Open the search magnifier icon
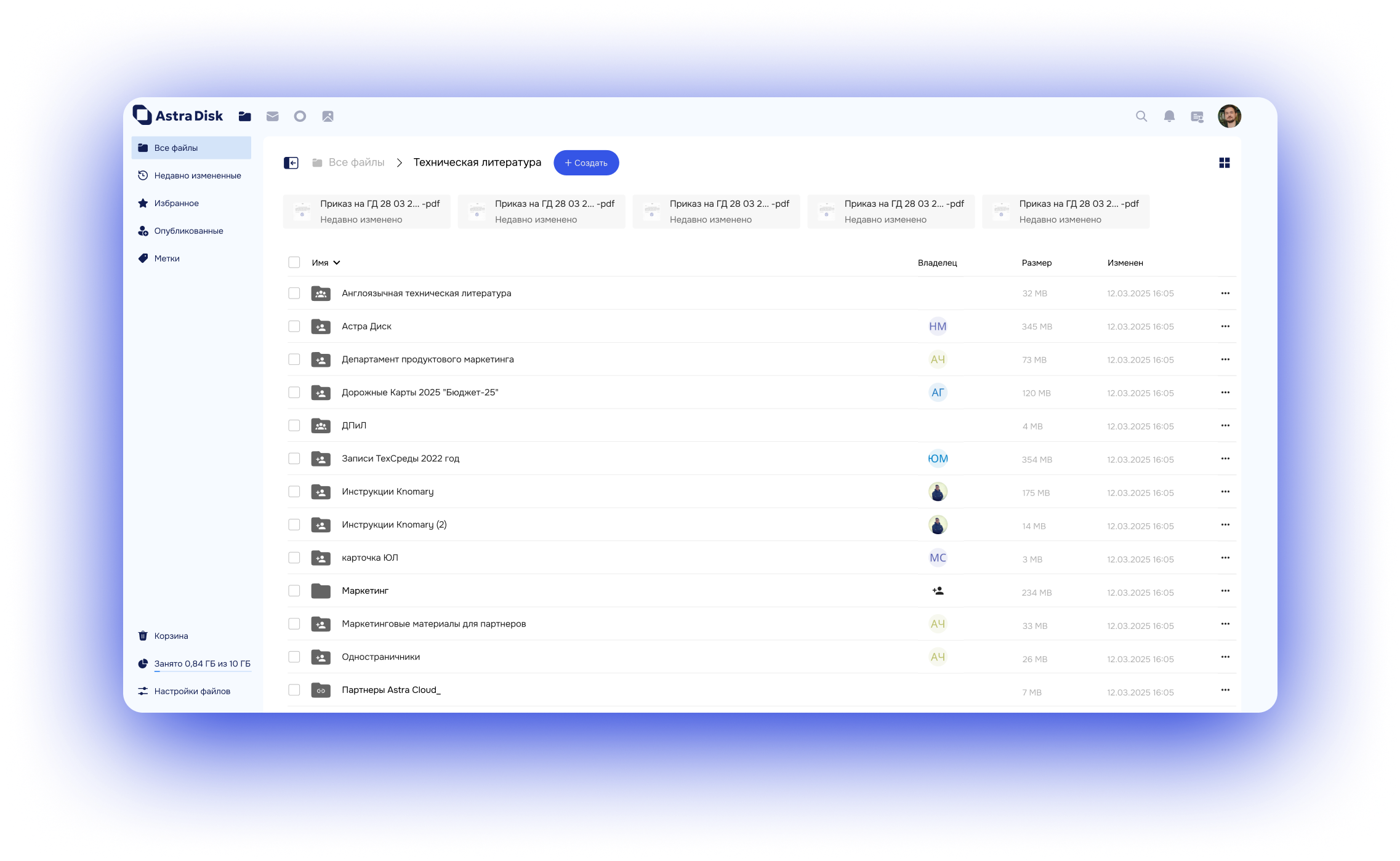Screen dimensions: 1400x861 point(1141,116)
